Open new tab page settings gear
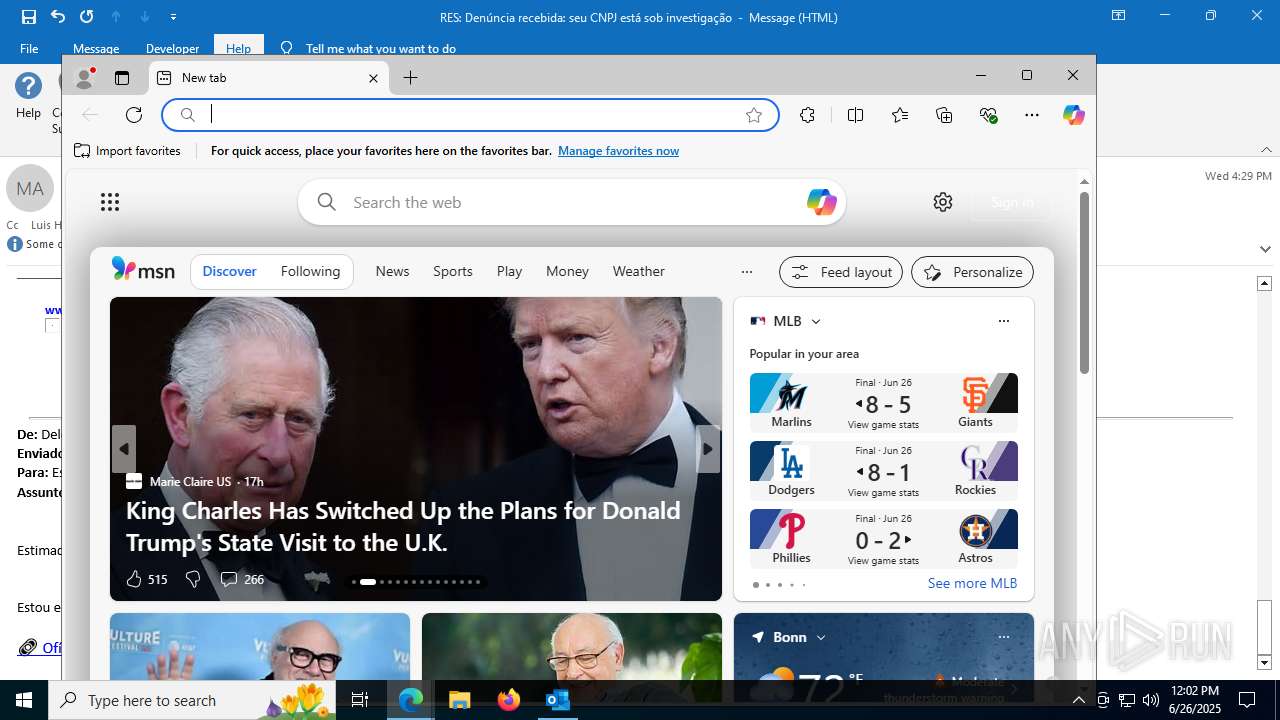Image resolution: width=1280 pixels, height=720 pixels. click(x=943, y=202)
